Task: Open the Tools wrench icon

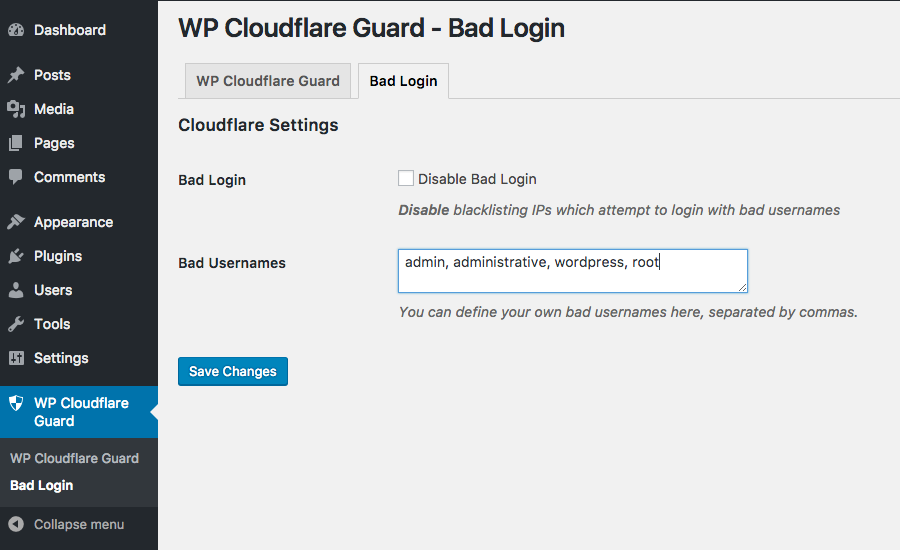Action: click(x=16, y=324)
